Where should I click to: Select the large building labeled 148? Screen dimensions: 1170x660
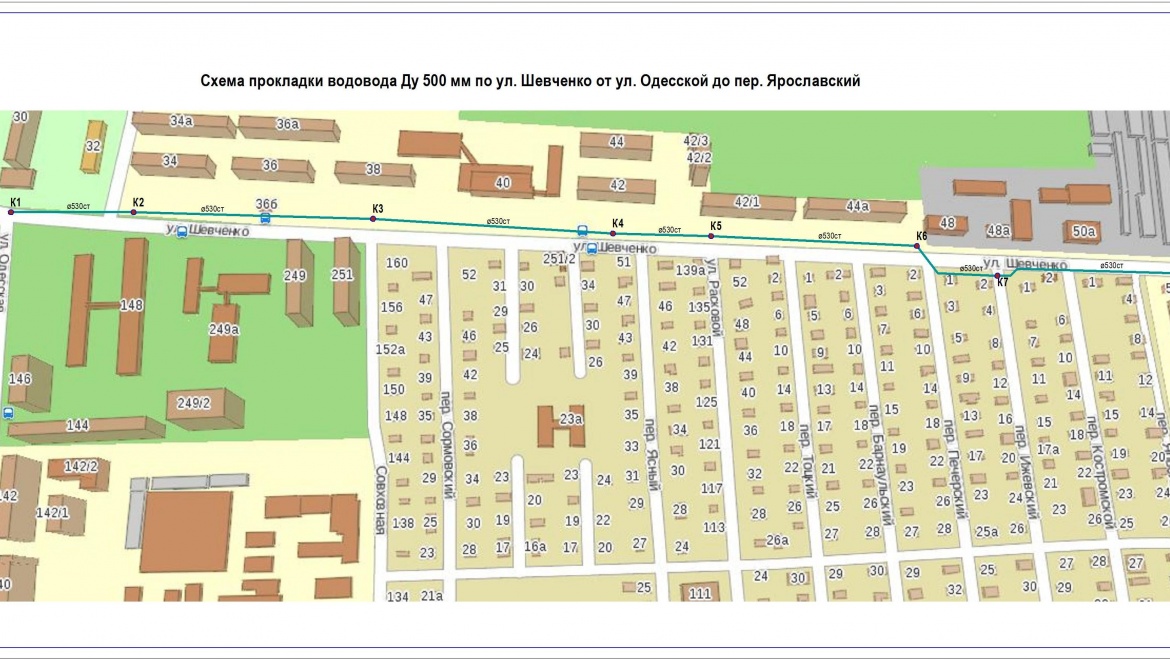(130, 305)
